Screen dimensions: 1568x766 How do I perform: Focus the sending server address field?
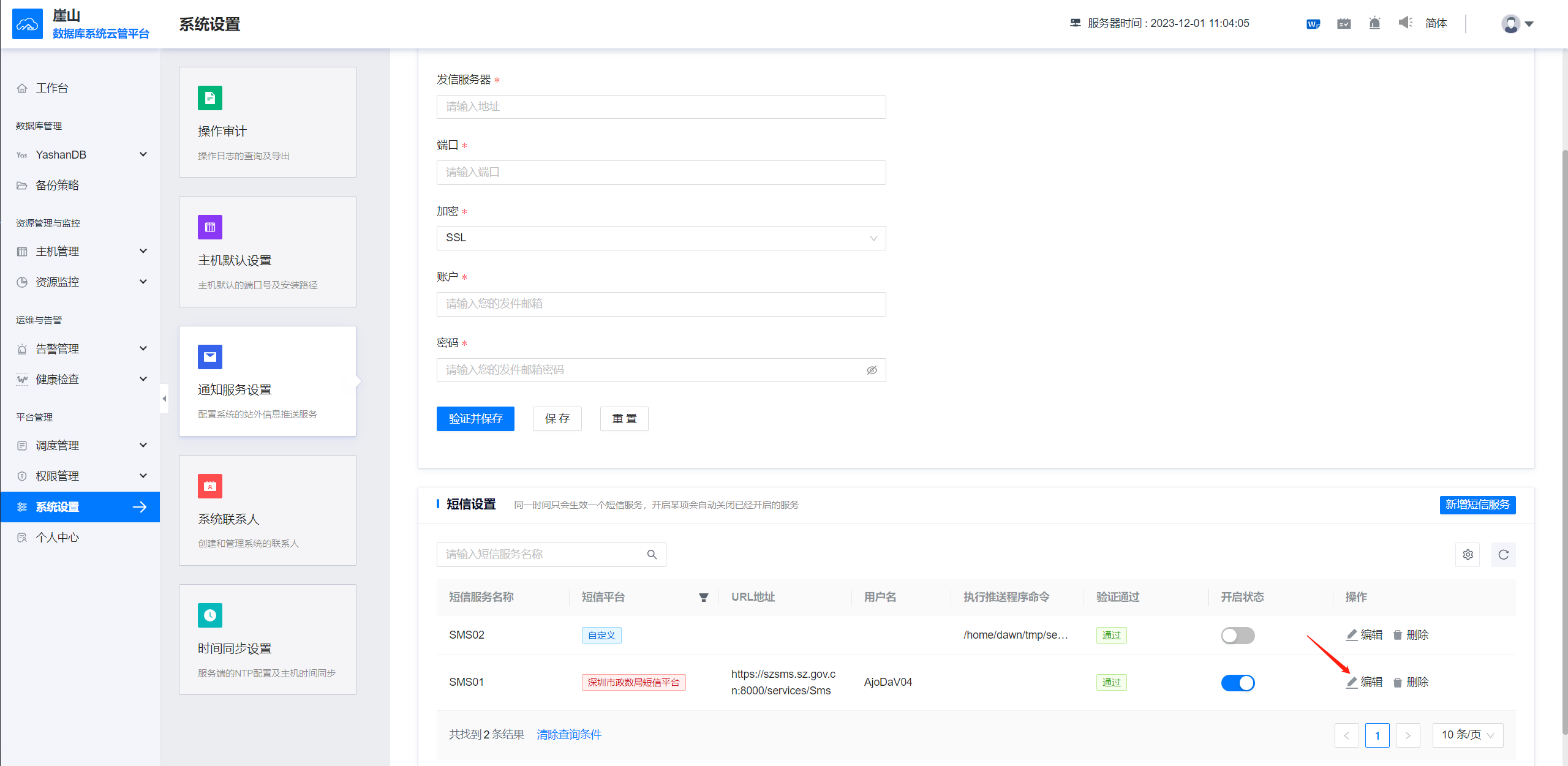tap(661, 107)
